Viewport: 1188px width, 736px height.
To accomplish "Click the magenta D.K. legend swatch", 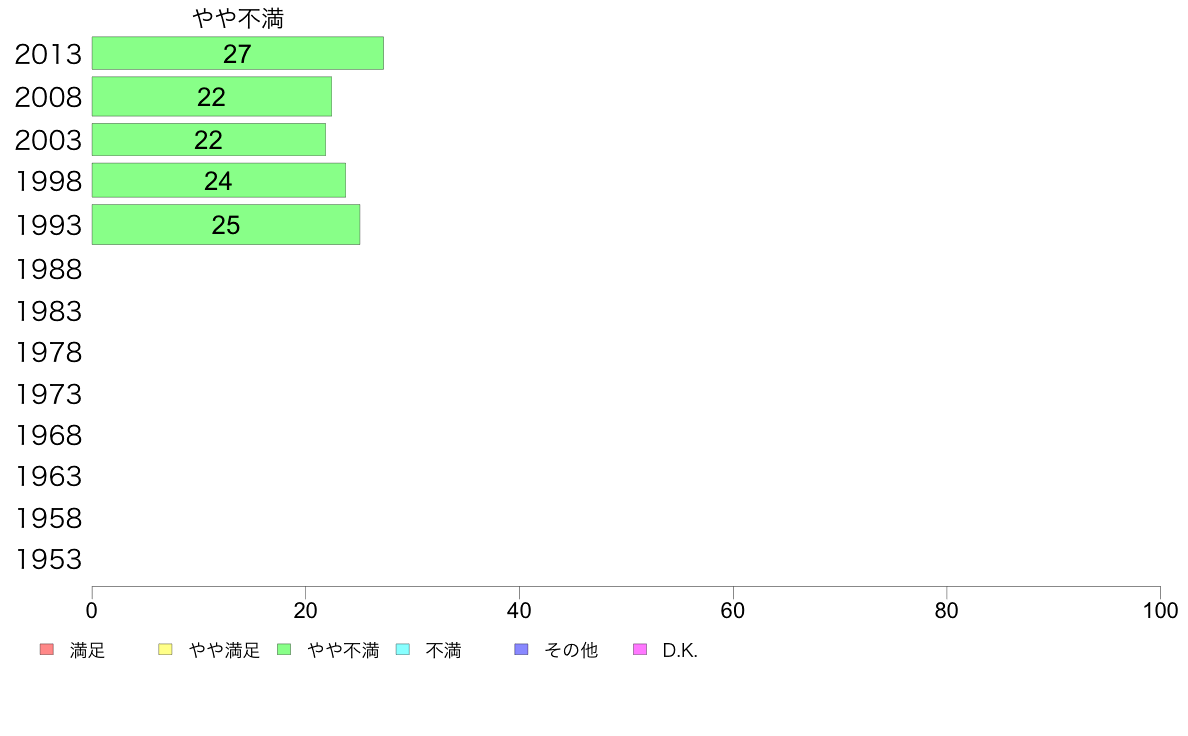I will [x=640, y=650].
